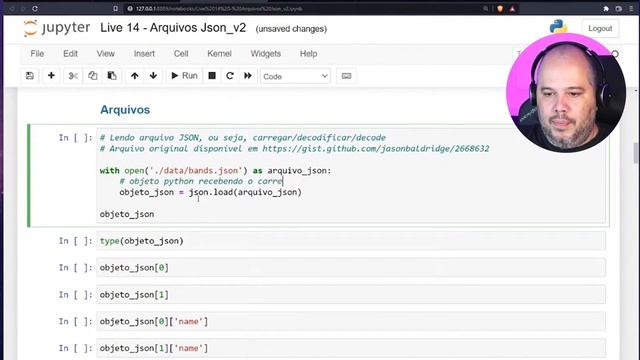Open the Edit menu
This screenshot has width=640, height=360.
click(70, 54)
